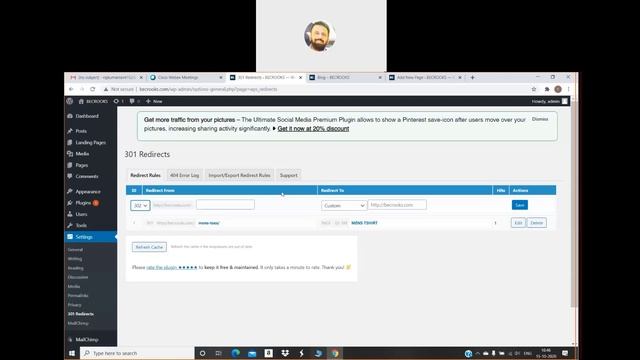Click the Refresh Cache button
The image size is (640, 360).
(149, 247)
